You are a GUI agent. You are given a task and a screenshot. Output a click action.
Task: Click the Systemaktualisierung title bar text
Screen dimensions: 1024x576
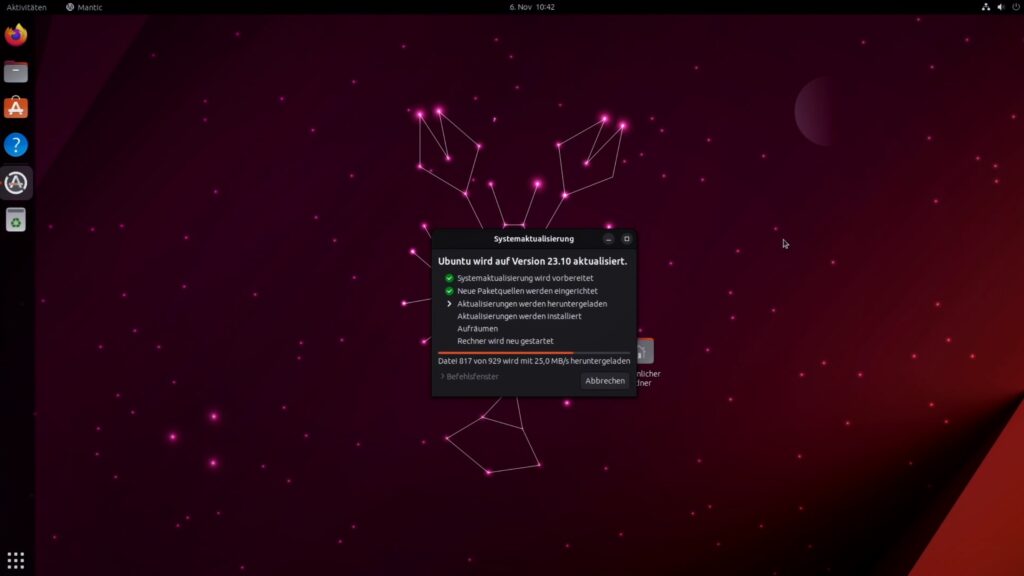point(534,239)
